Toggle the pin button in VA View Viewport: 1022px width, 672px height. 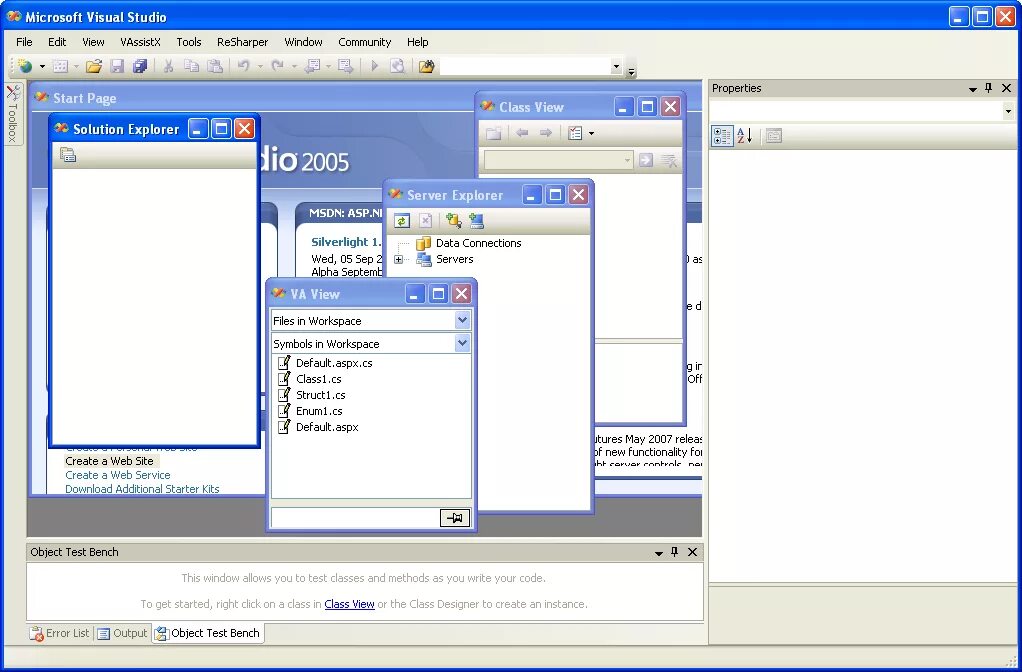pyautogui.click(x=455, y=518)
